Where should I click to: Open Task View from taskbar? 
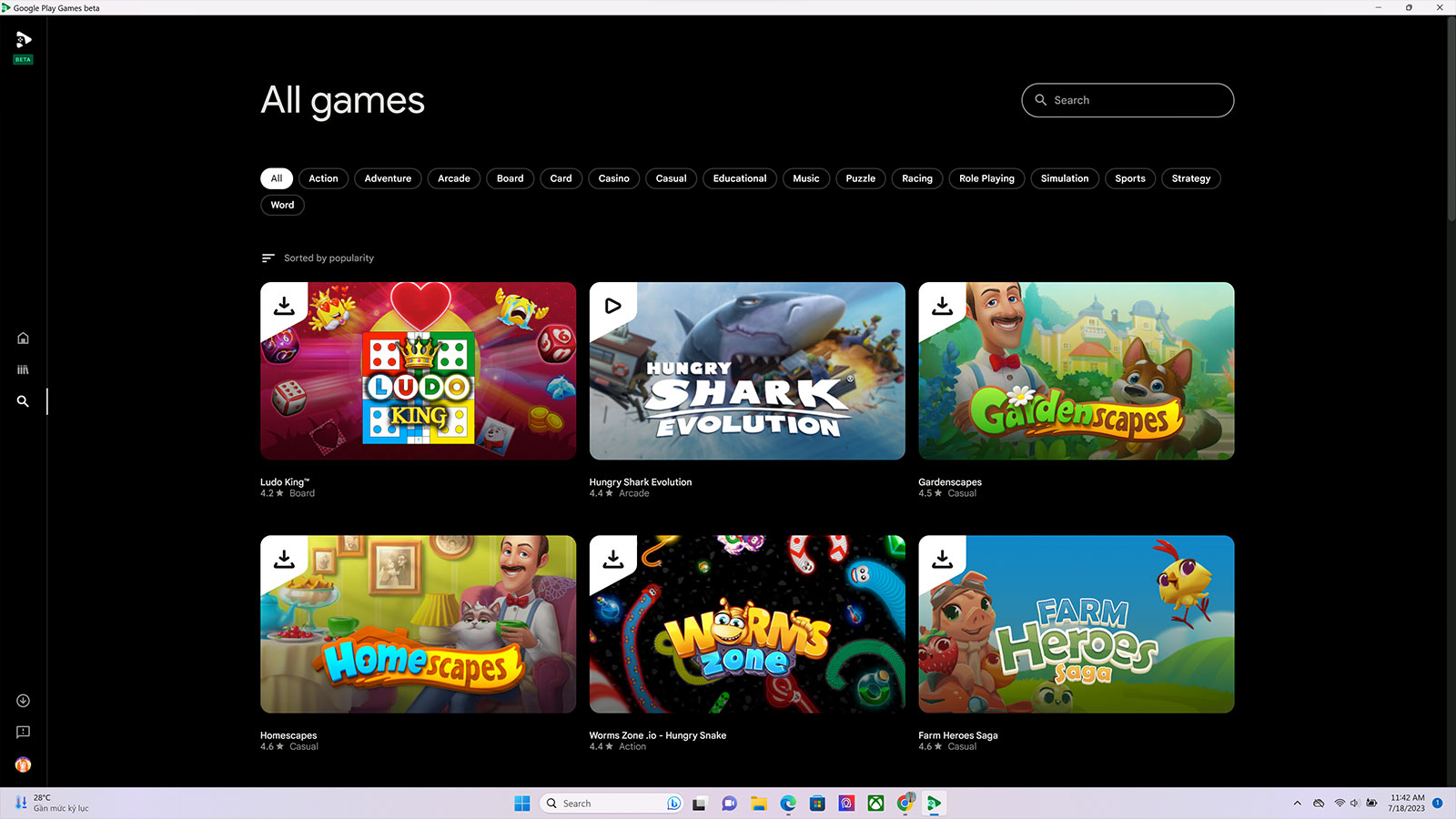coord(699,804)
